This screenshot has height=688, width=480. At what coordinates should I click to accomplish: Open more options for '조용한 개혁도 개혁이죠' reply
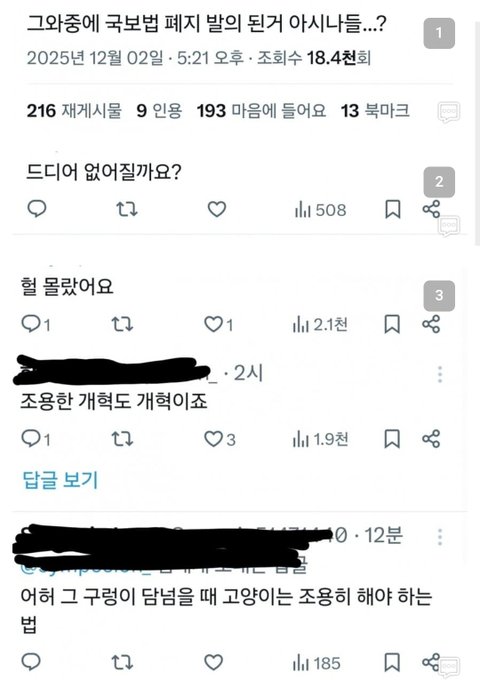[440, 374]
